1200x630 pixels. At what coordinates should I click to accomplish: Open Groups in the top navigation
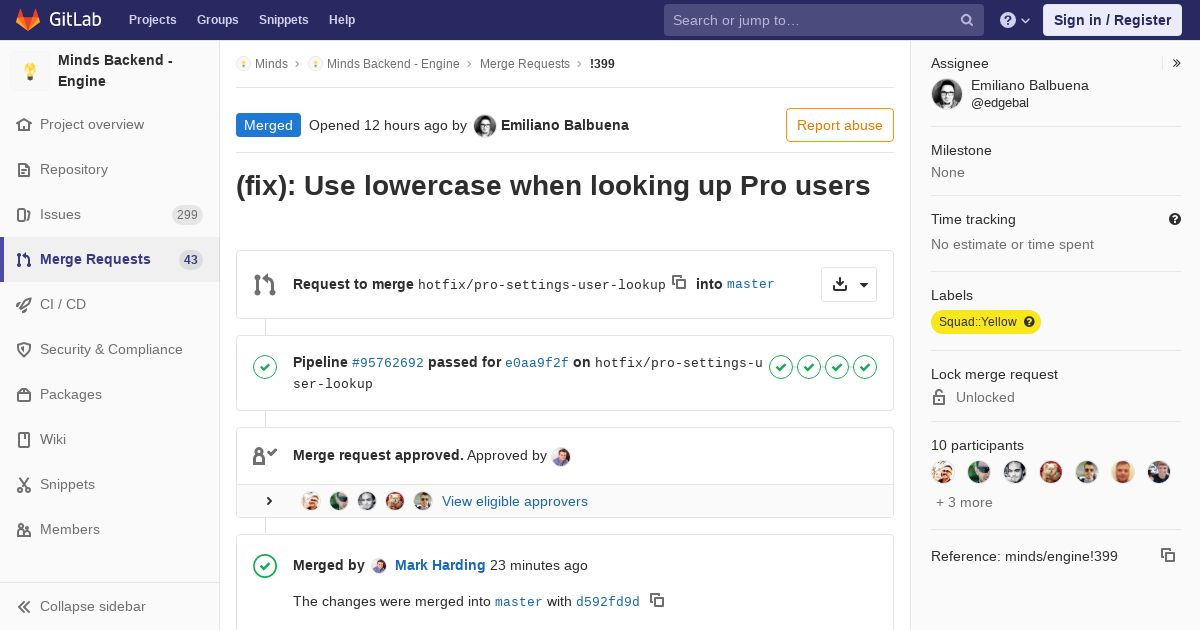click(x=217, y=20)
